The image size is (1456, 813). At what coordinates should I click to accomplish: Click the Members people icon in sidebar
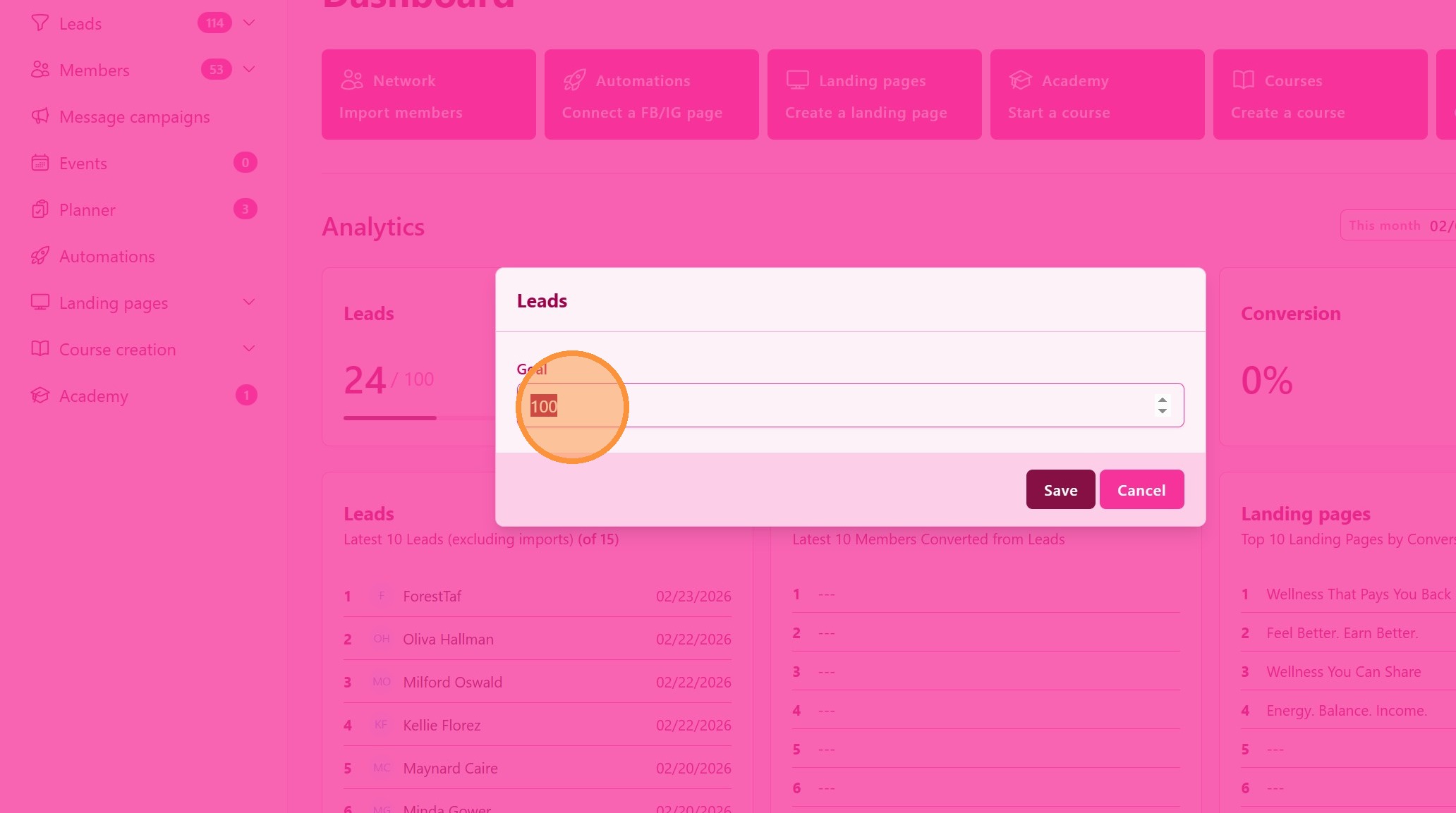coord(40,70)
